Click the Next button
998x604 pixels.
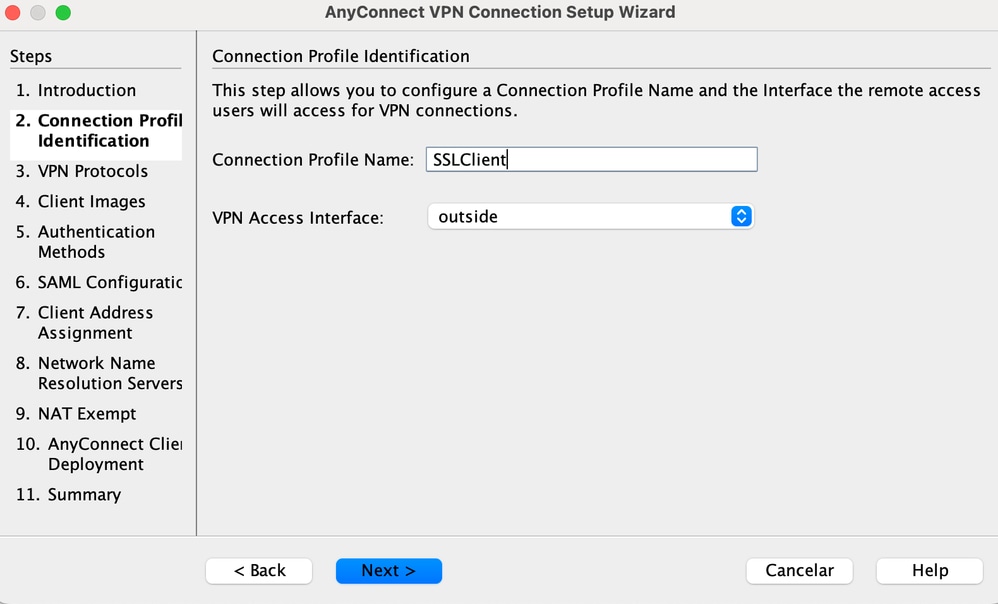(388, 570)
